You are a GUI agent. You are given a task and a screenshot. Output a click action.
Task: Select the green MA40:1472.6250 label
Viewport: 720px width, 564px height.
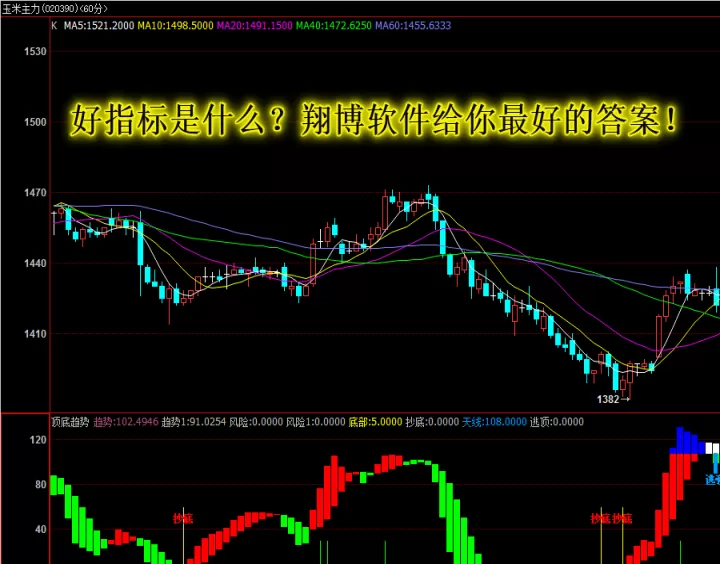[333, 26]
